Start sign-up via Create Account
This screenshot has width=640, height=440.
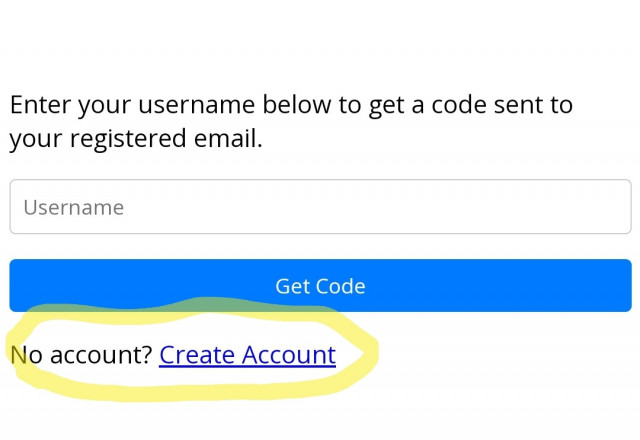[247, 355]
